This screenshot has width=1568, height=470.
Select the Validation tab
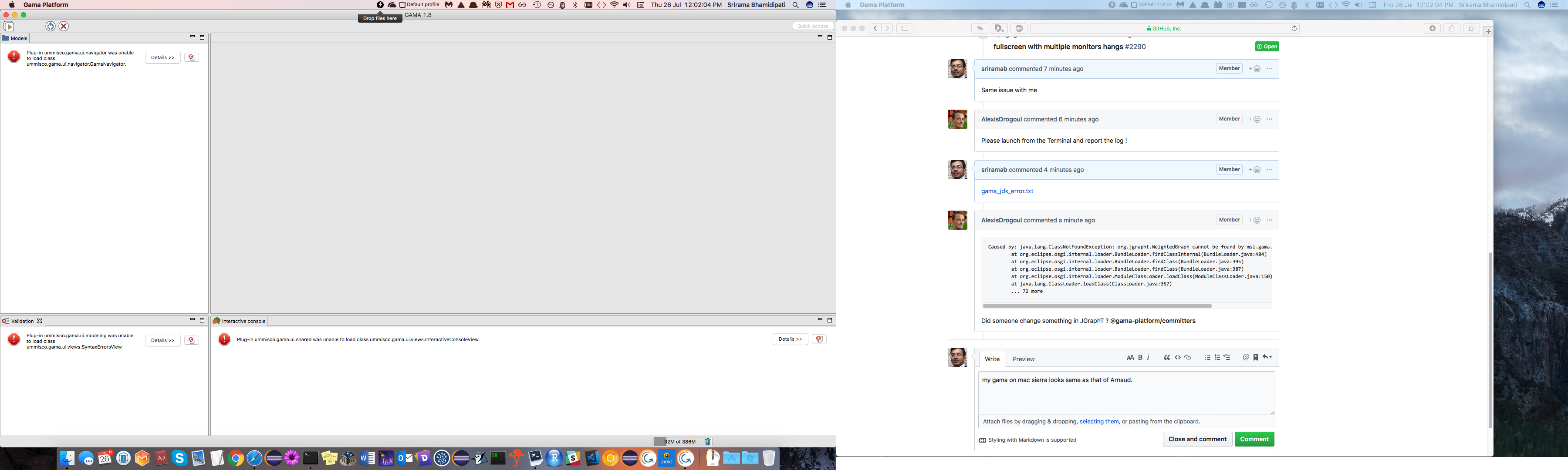point(22,321)
